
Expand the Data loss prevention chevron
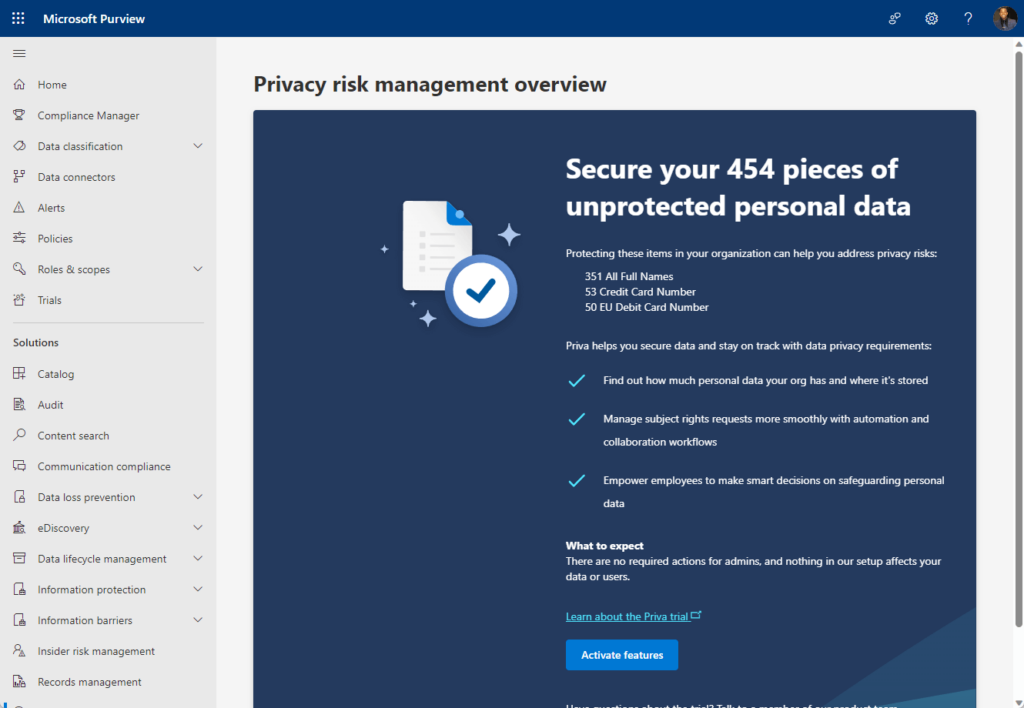(x=197, y=496)
